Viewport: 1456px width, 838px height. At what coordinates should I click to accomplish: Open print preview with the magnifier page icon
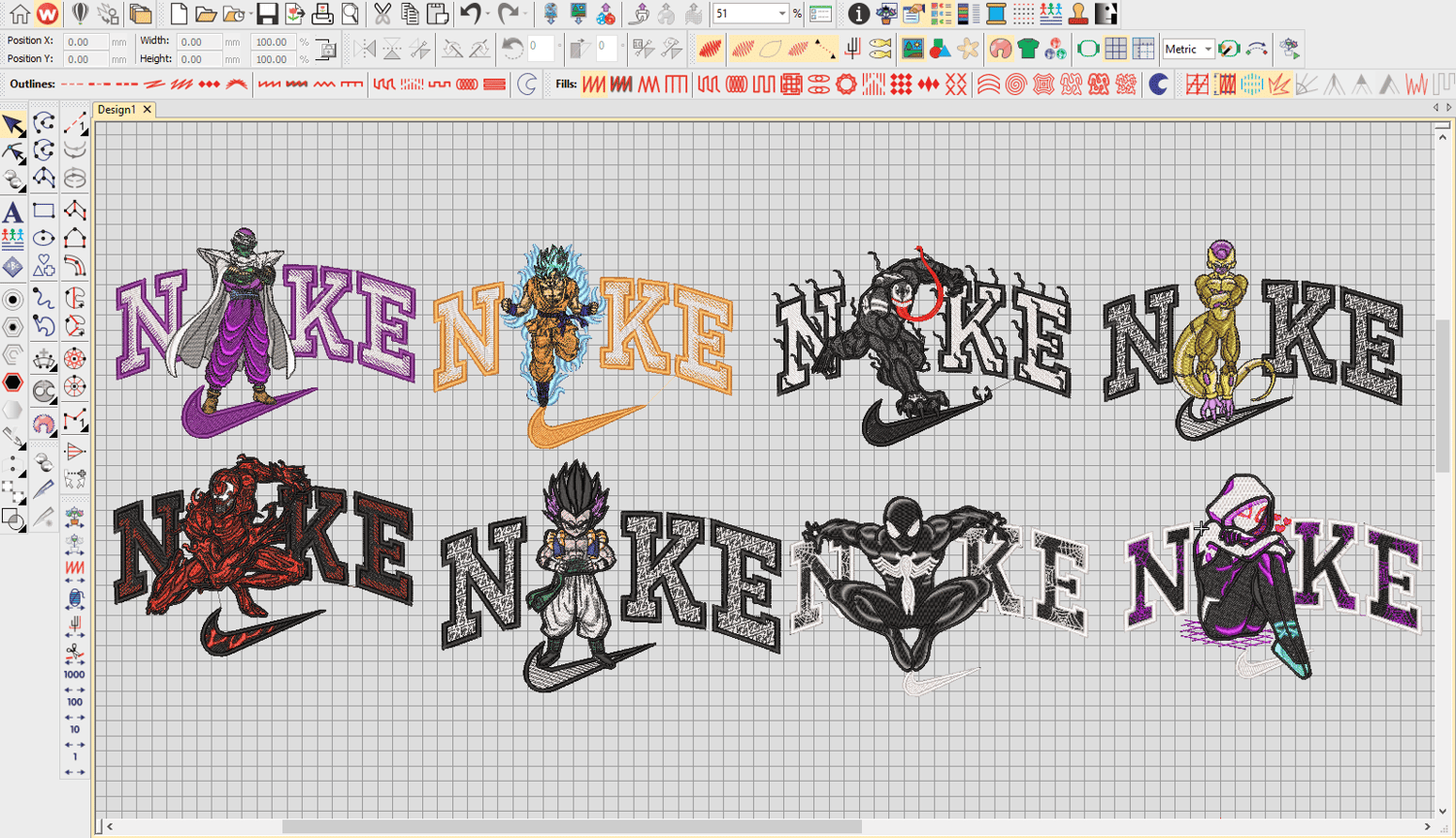pyautogui.click(x=350, y=14)
